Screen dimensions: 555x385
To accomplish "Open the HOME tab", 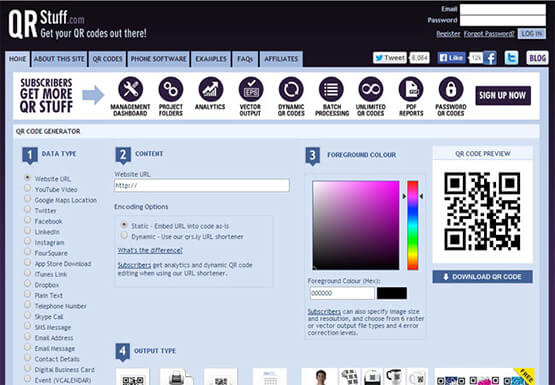I will coord(17,59).
